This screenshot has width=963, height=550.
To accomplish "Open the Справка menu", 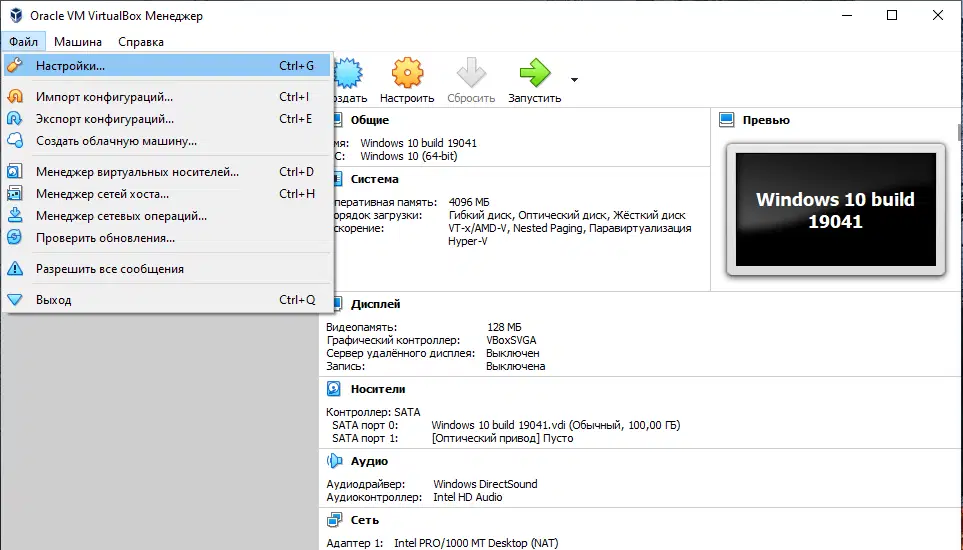I will tap(141, 42).
